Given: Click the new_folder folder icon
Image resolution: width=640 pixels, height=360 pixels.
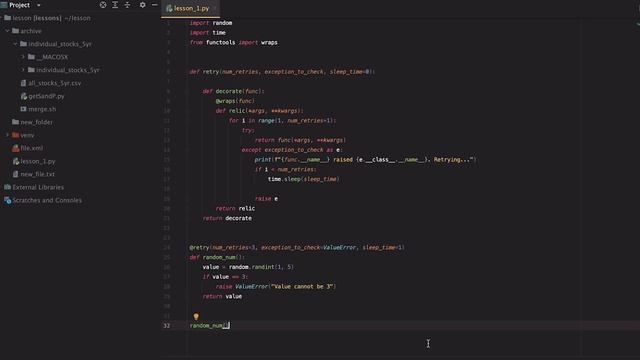Looking at the screenshot, I should pyautogui.click(x=16, y=122).
